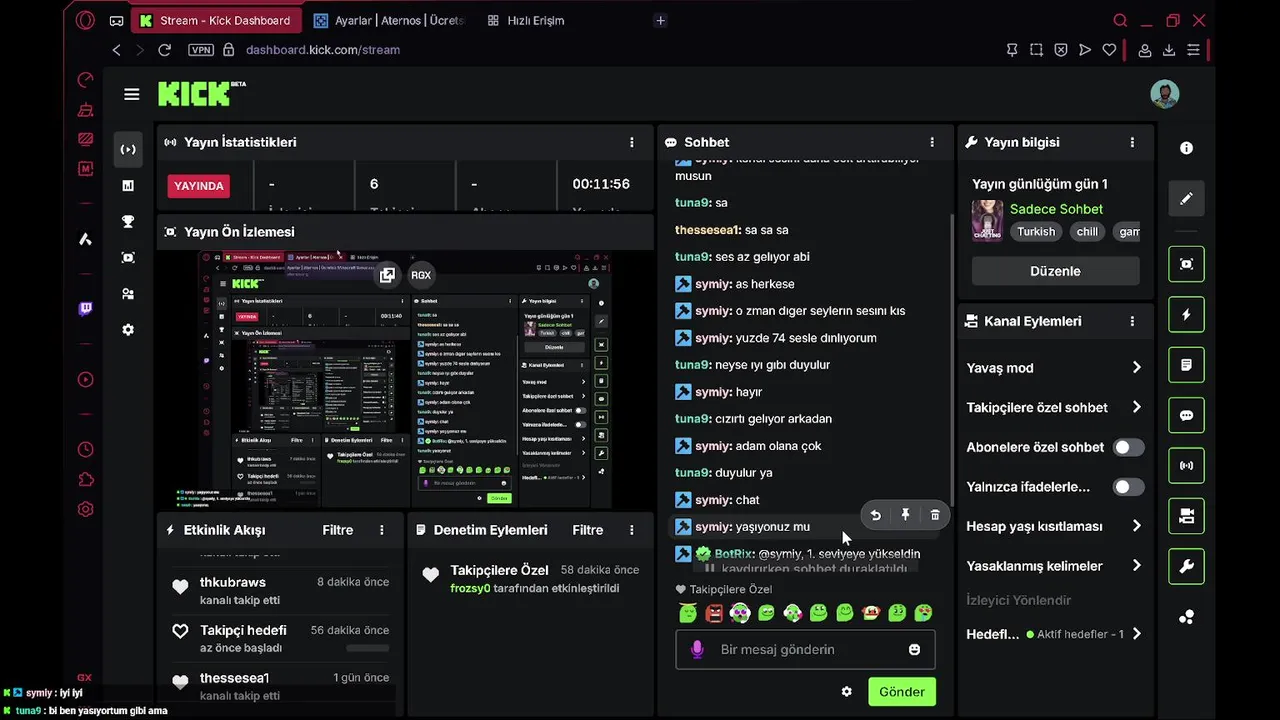The width and height of the screenshot is (1280, 720).
Task: Expand Yavaş mod options
Action: [x=1054, y=368]
